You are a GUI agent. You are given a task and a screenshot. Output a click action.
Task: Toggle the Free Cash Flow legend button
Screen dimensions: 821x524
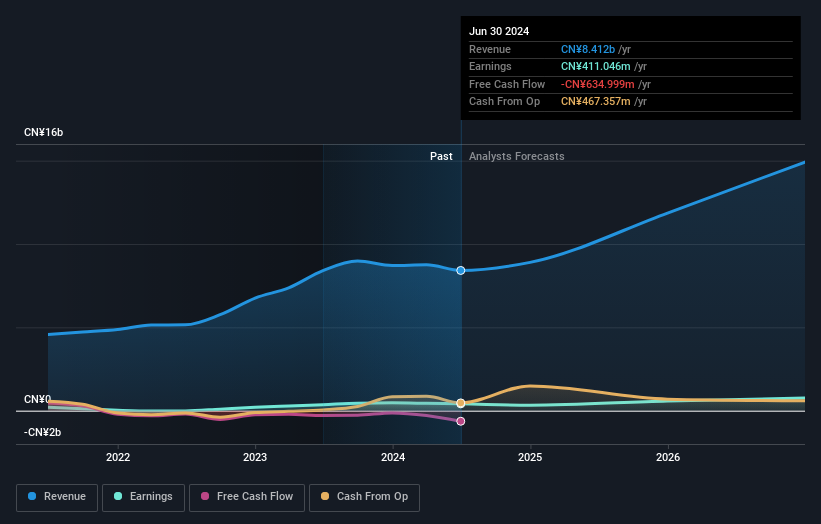tap(247, 497)
